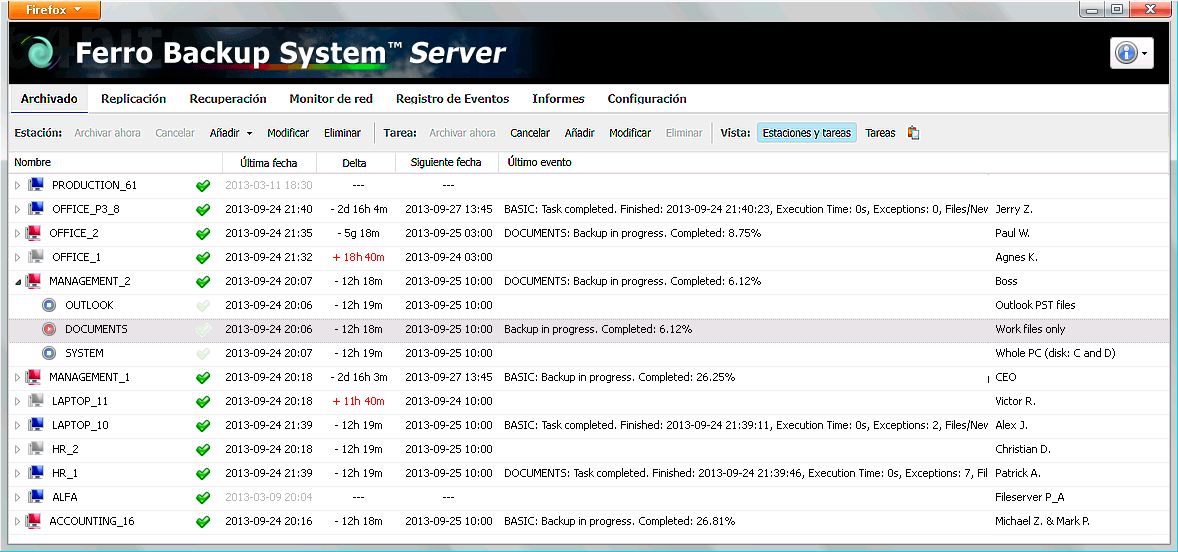The height and width of the screenshot is (552, 1178).
Task: Sort by the Delta column header
Action: pos(354,162)
